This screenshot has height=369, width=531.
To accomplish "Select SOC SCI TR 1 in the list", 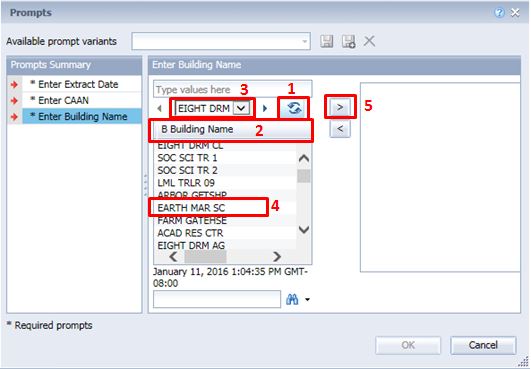I will coord(225,158).
